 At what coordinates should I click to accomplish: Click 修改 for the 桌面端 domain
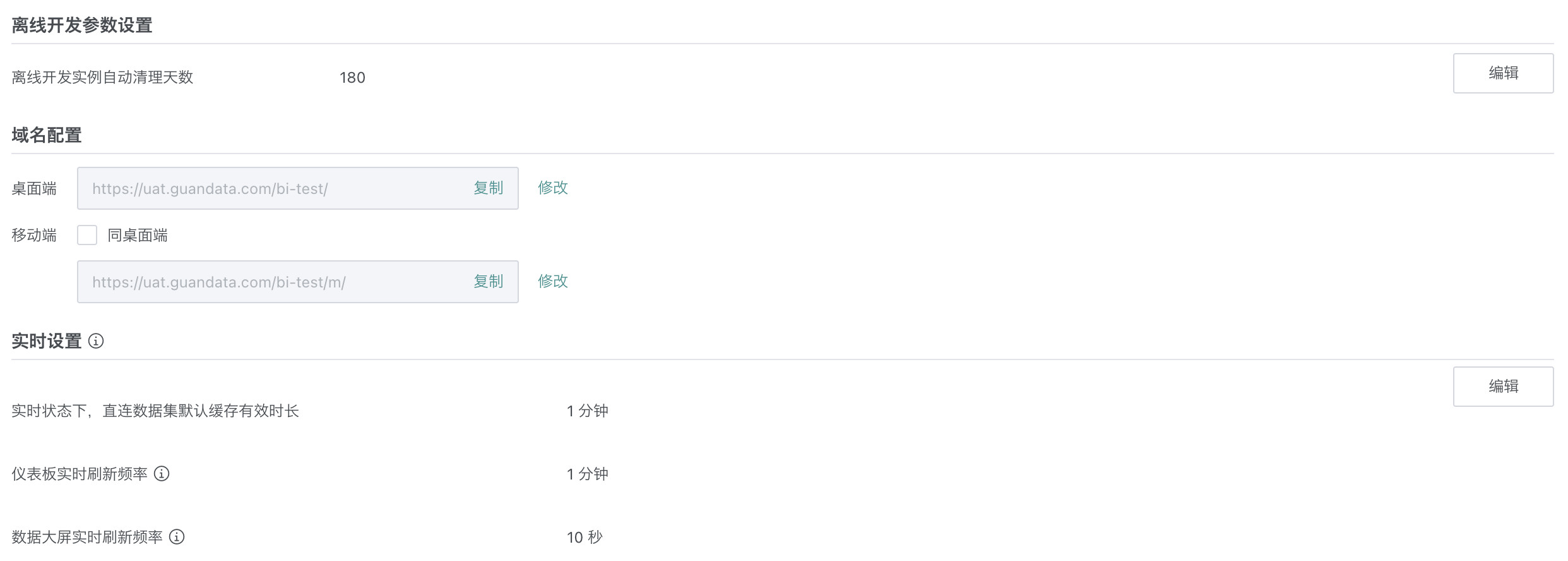[x=552, y=188]
